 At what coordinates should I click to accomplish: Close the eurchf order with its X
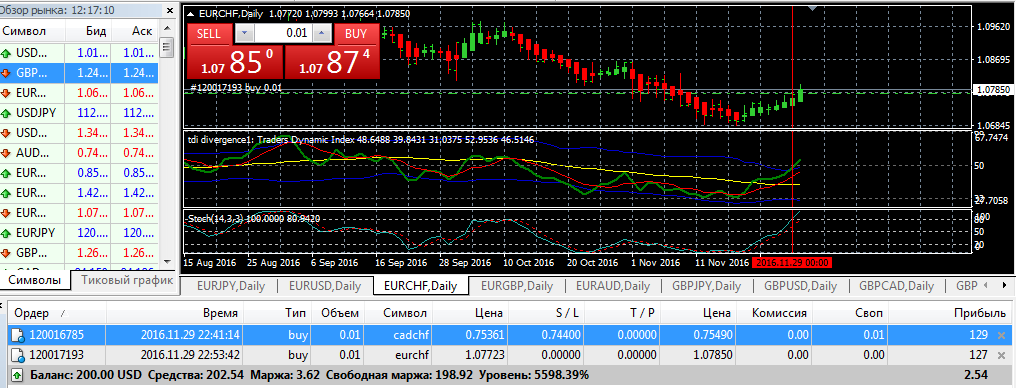pos(1002,355)
